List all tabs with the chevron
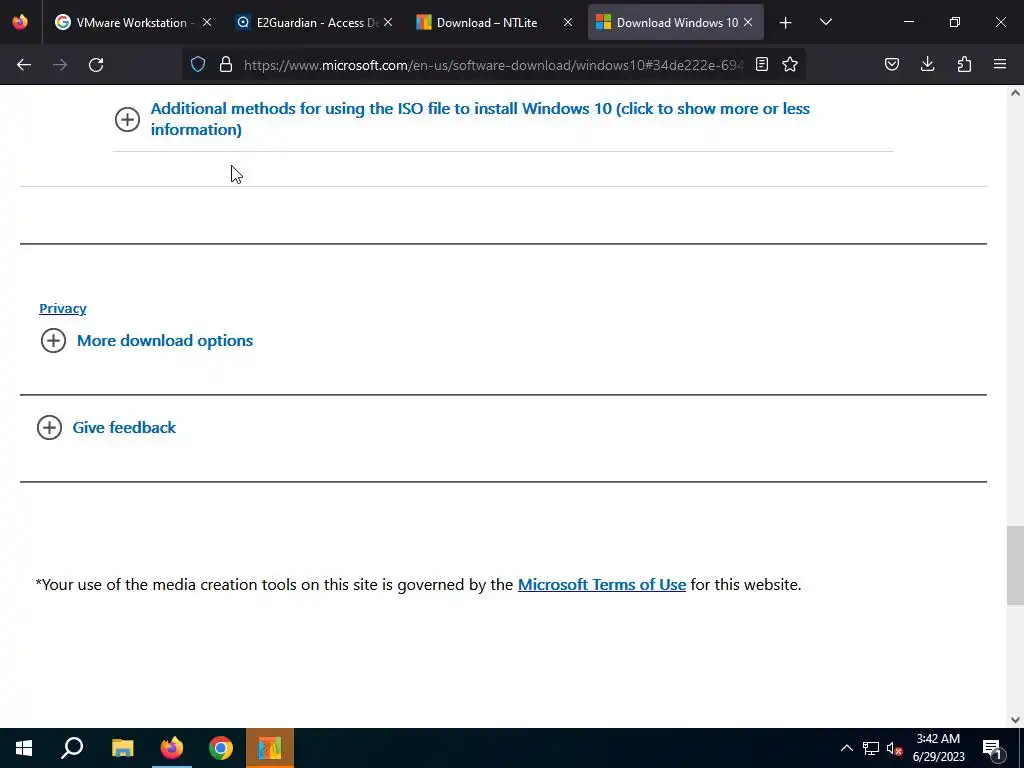The height and width of the screenshot is (768, 1024). pyautogui.click(x=825, y=22)
